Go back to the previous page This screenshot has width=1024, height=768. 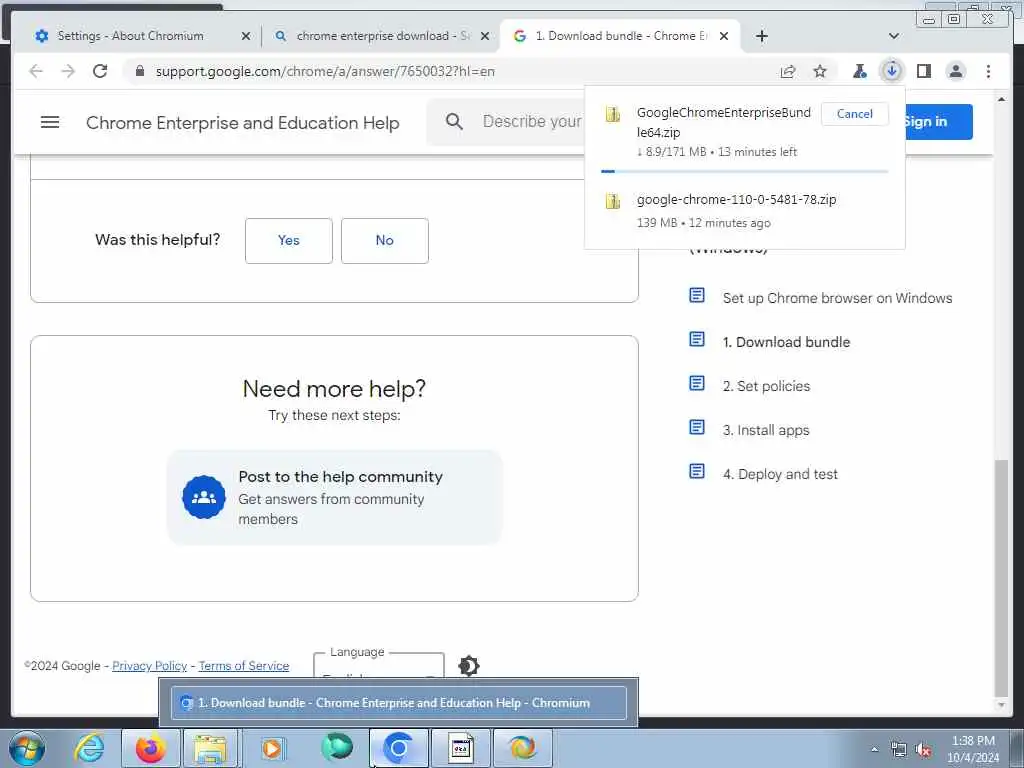[36, 71]
